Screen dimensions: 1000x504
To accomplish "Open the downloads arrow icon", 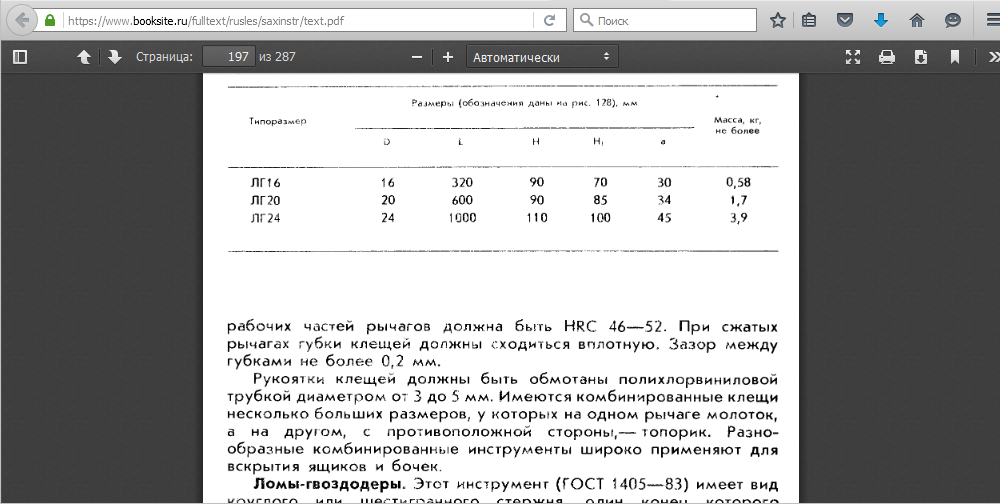I will (881, 20).
